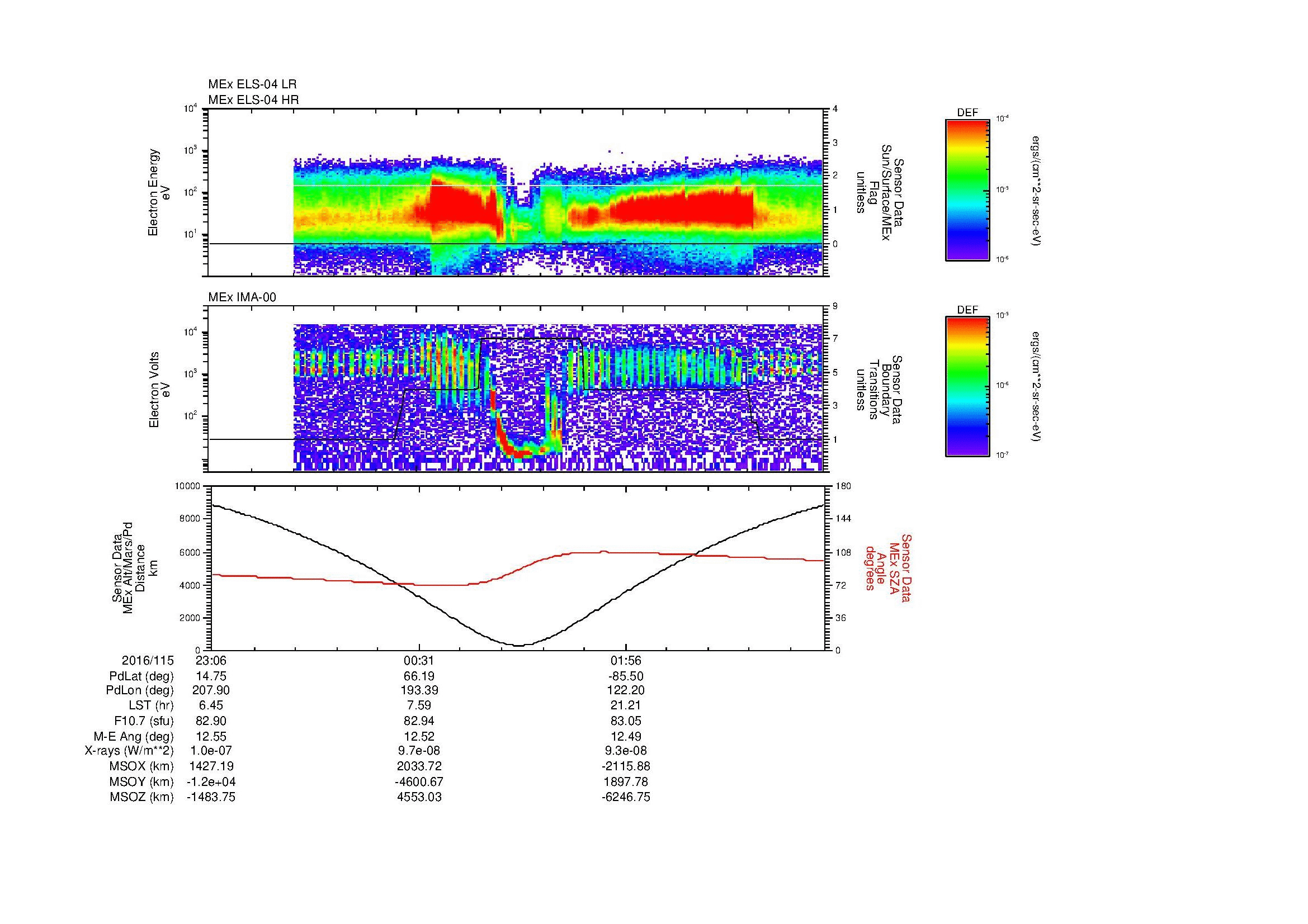Click the 'X-rays (W/m**2)' row label
1308x924 pixels.
pos(129,751)
